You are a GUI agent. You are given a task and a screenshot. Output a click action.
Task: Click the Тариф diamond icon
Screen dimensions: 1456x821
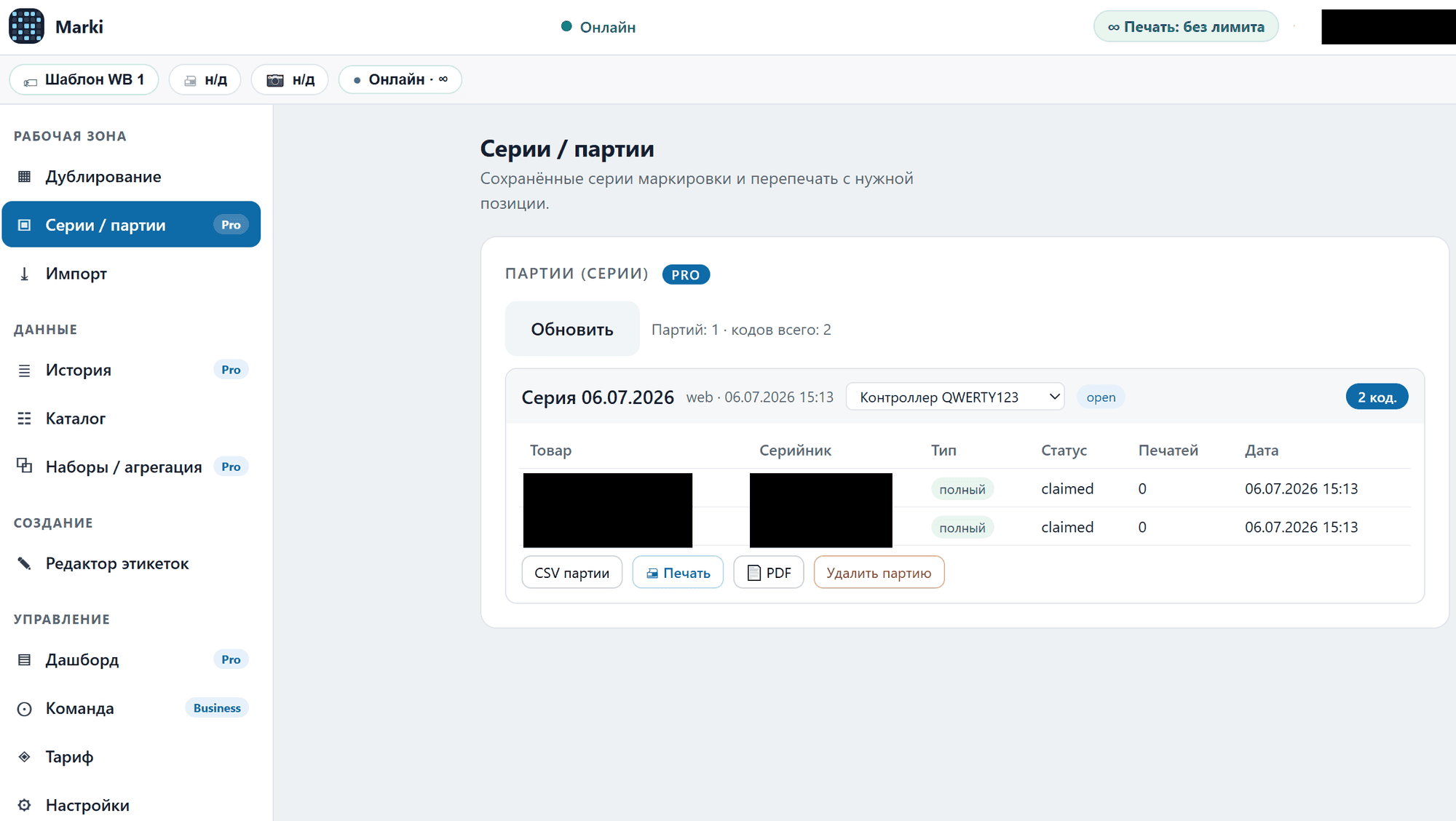click(x=25, y=757)
